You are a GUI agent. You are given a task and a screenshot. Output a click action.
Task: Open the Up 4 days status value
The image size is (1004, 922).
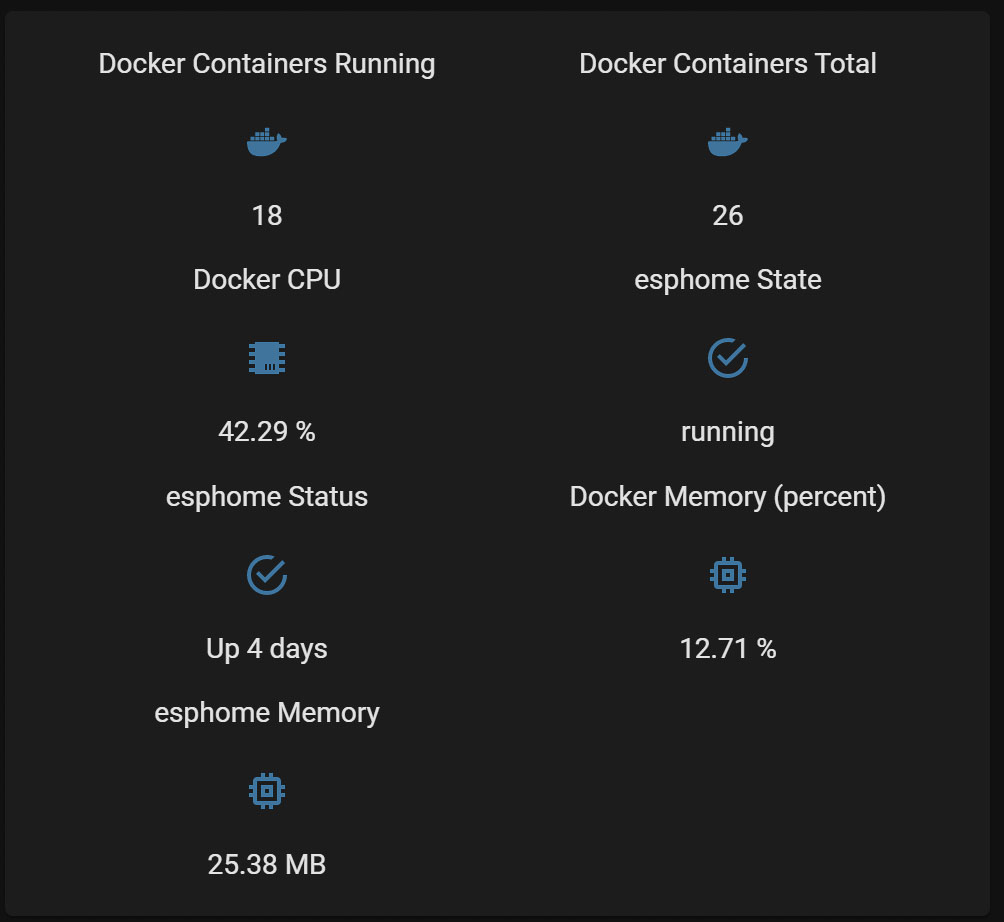(267, 649)
